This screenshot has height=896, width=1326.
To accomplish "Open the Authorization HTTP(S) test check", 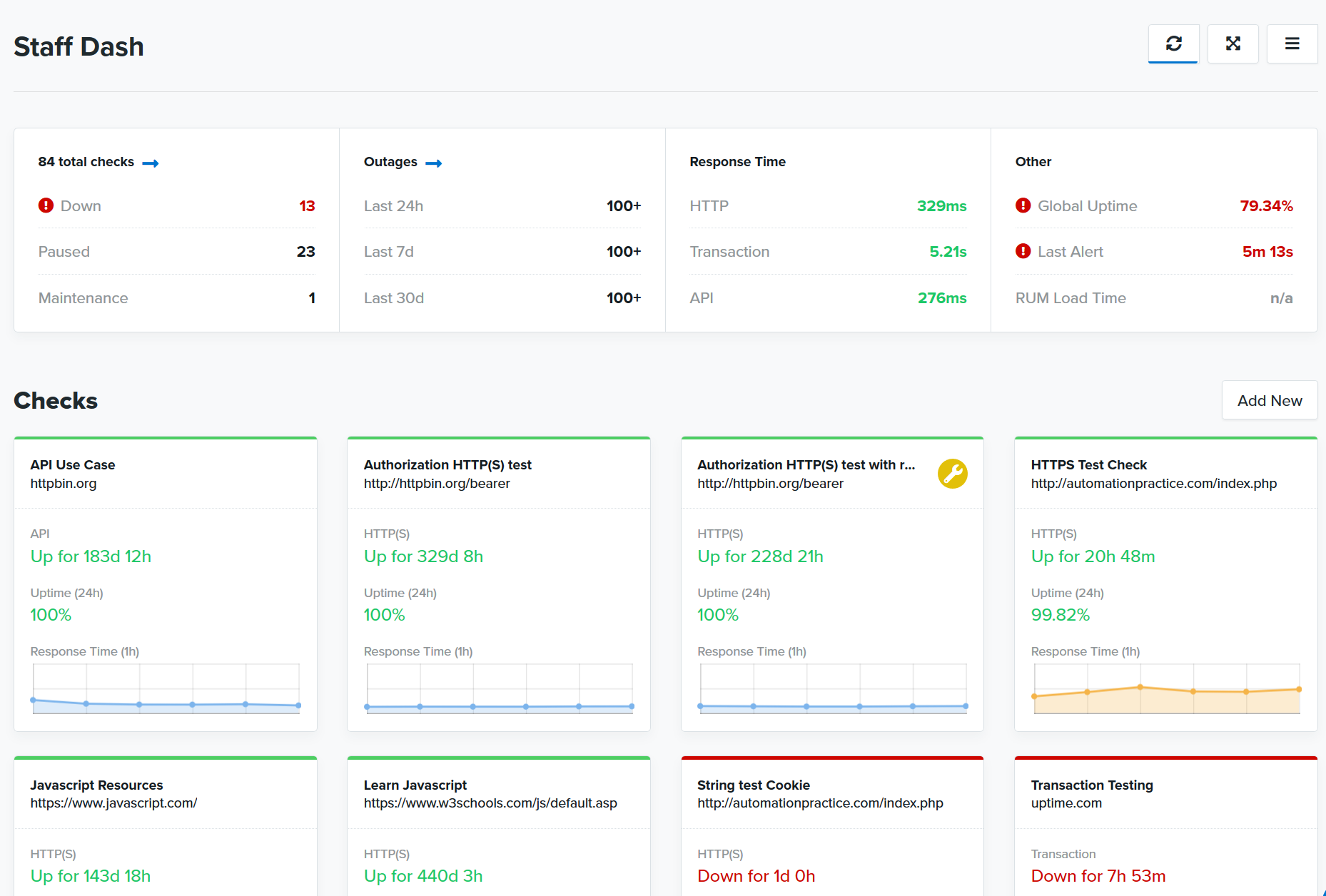I will (x=447, y=465).
